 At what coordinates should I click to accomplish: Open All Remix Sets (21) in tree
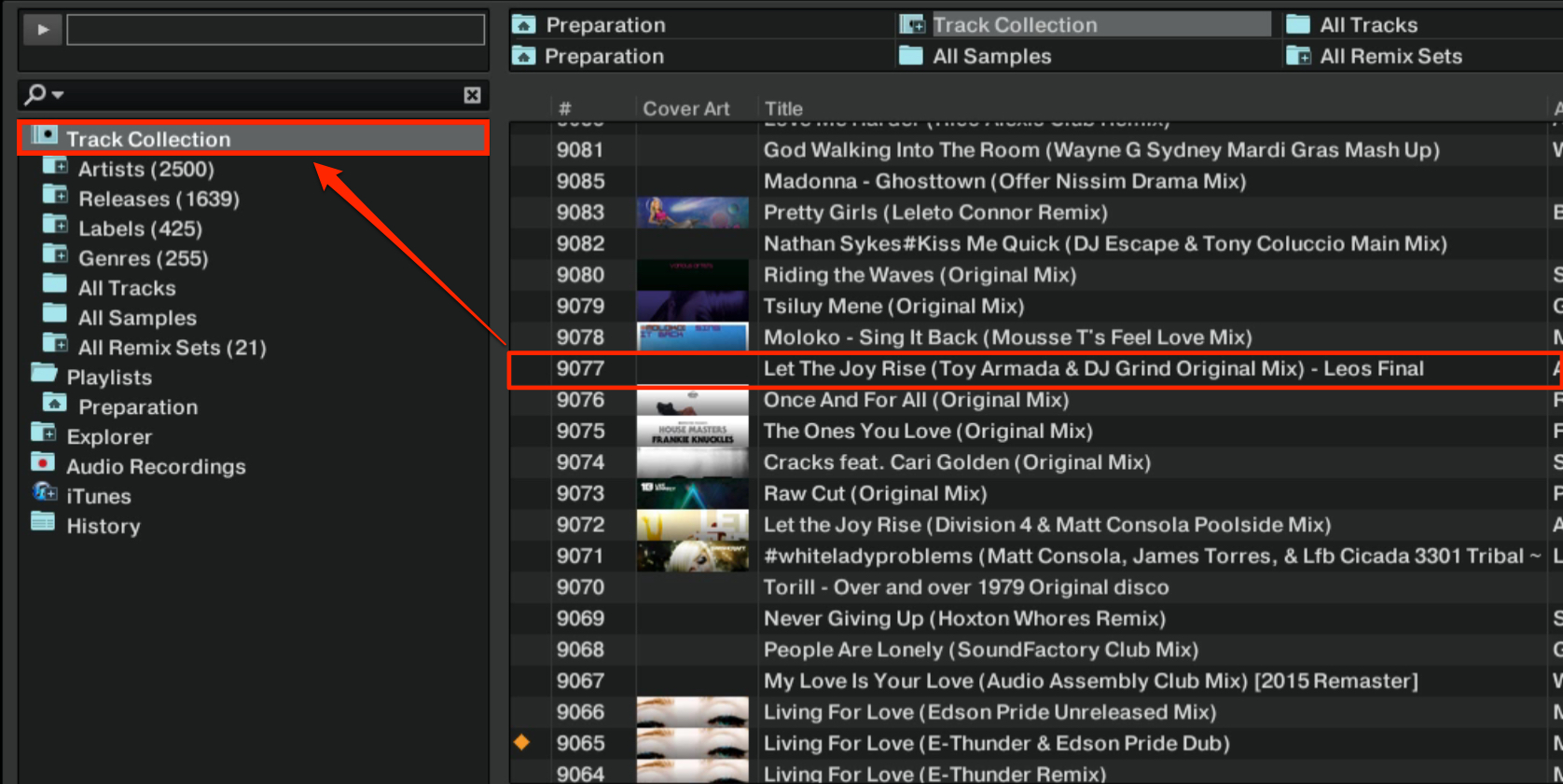(173, 348)
